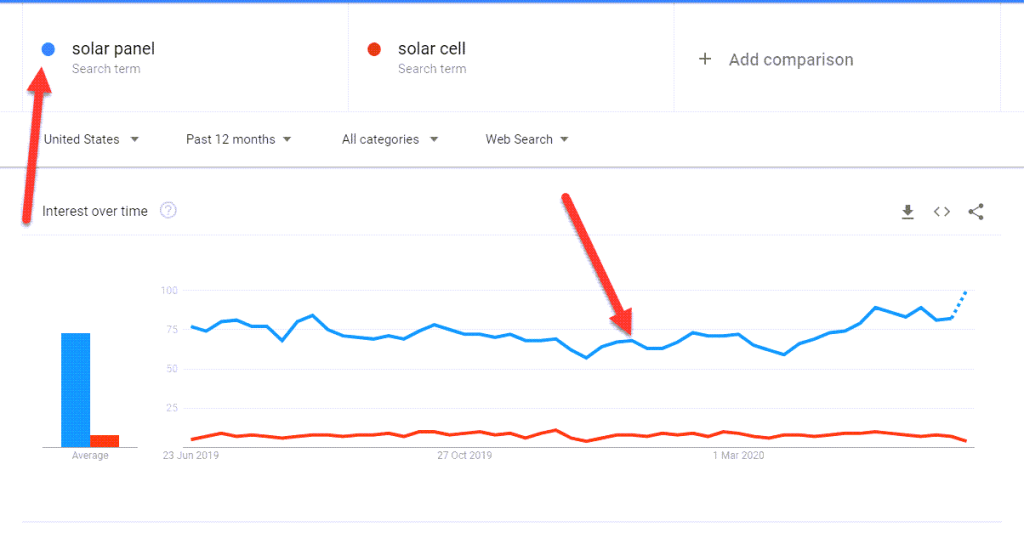Click the 1 Mar 2020 axis label
The image size is (1024, 538).
click(x=738, y=455)
